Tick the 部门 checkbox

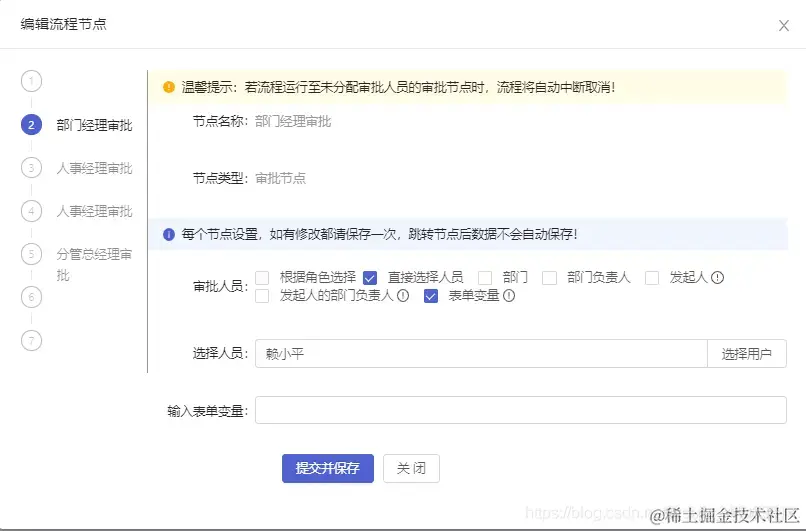tap(485, 278)
